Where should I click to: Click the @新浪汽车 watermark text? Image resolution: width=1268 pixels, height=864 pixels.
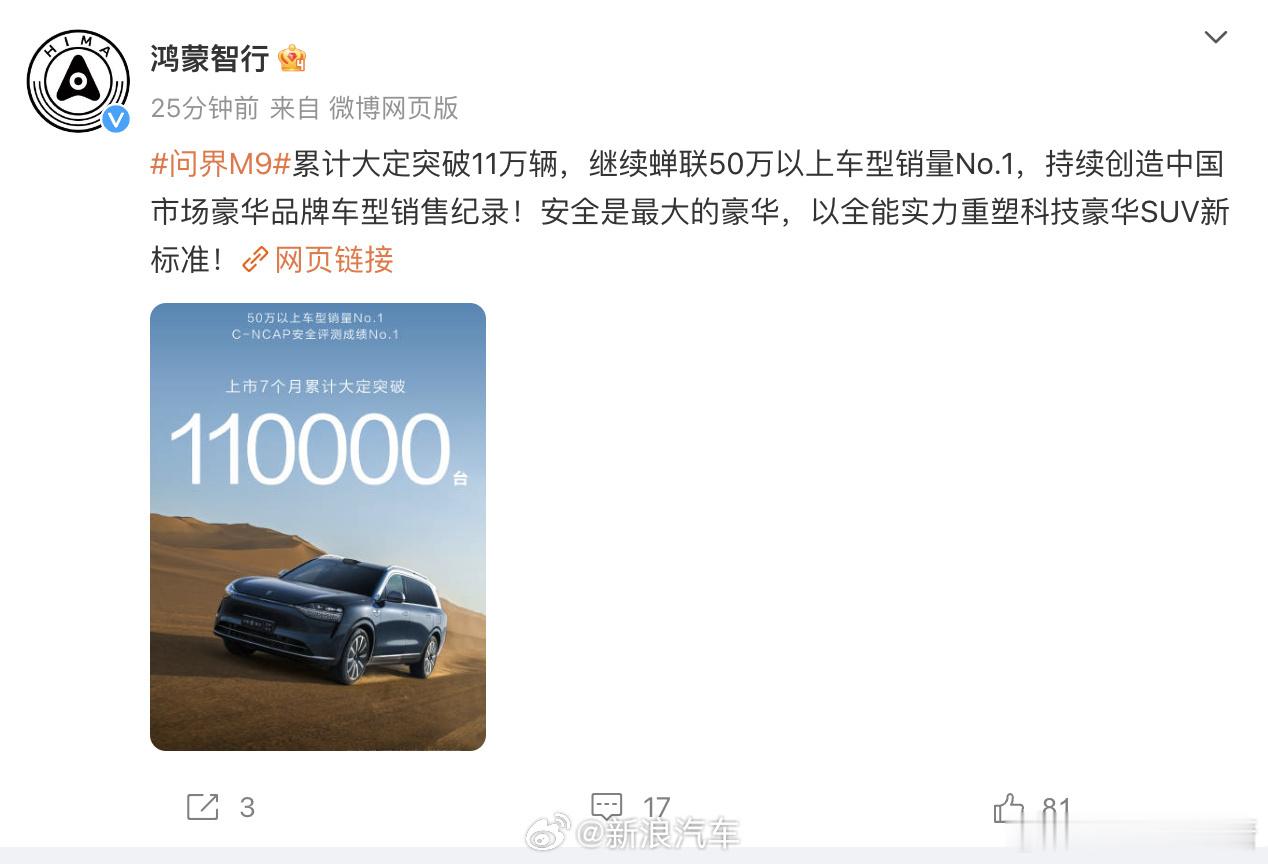(x=658, y=833)
